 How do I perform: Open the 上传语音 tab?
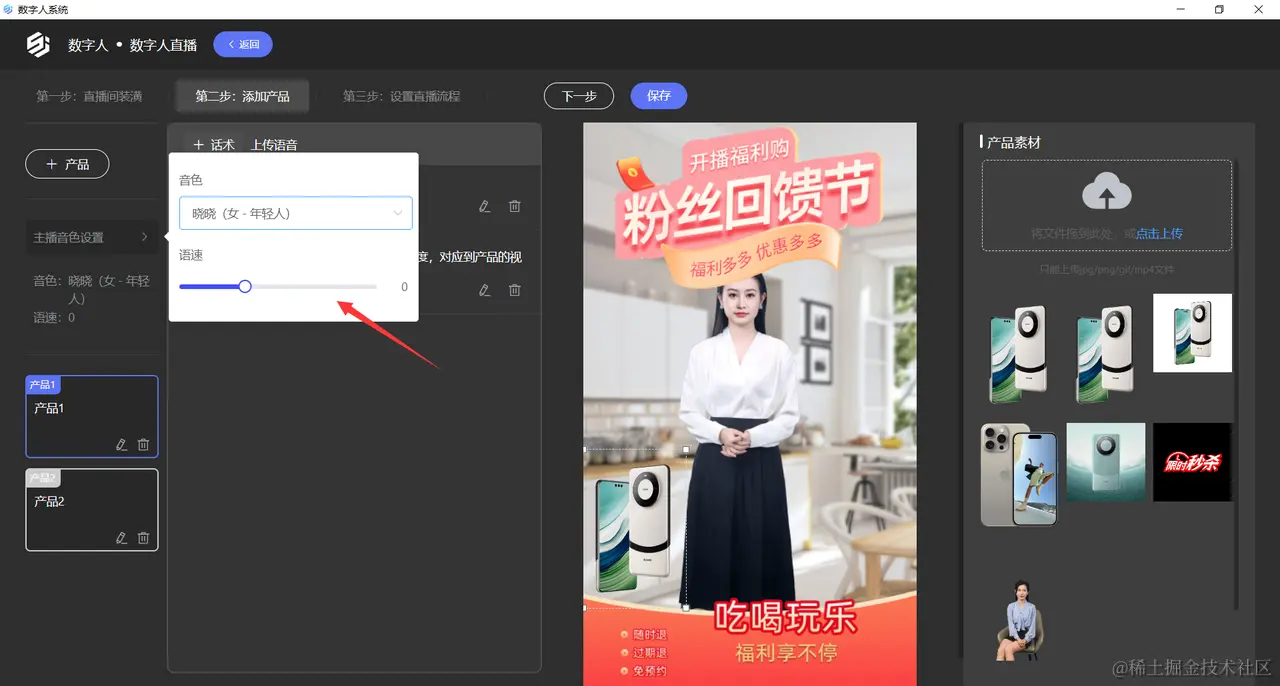(273, 145)
